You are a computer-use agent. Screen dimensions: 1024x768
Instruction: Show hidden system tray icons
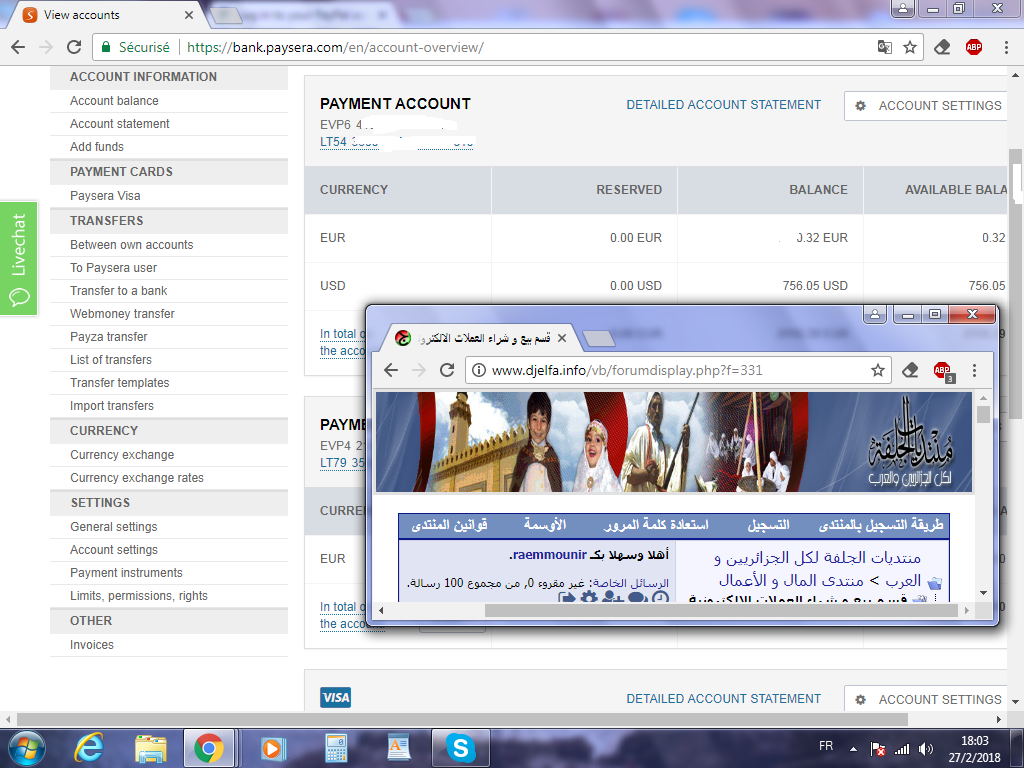coord(853,749)
